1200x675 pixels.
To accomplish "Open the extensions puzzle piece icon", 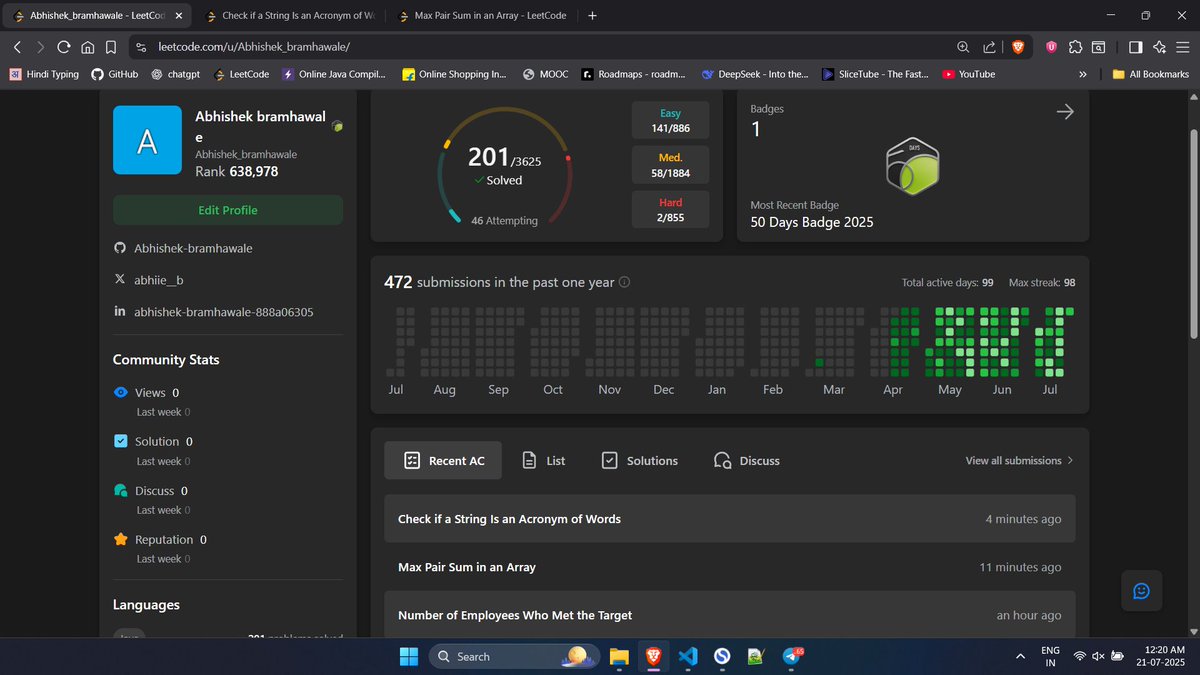I will coord(1075,47).
